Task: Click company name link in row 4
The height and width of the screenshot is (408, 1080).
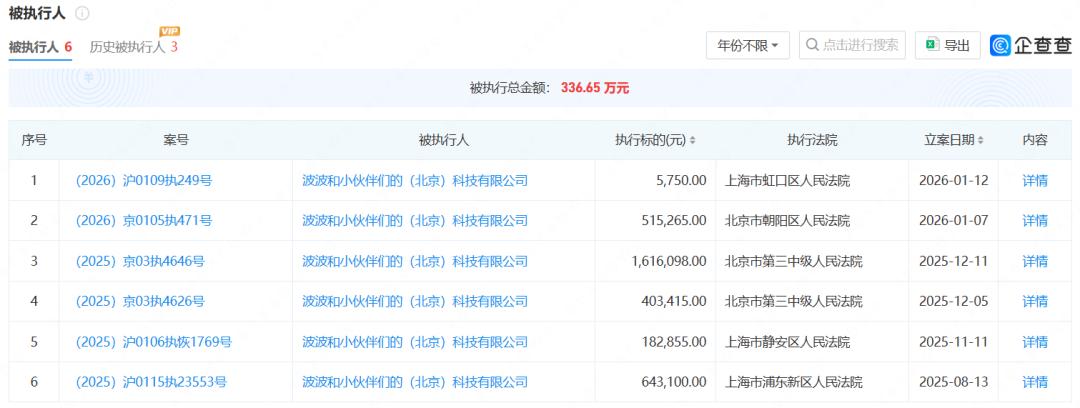Action: [x=415, y=301]
